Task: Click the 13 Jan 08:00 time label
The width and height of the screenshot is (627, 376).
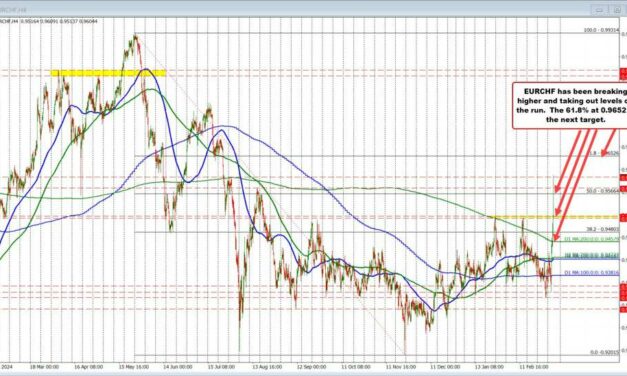Action: pyautogui.click(x=489, y=366)
